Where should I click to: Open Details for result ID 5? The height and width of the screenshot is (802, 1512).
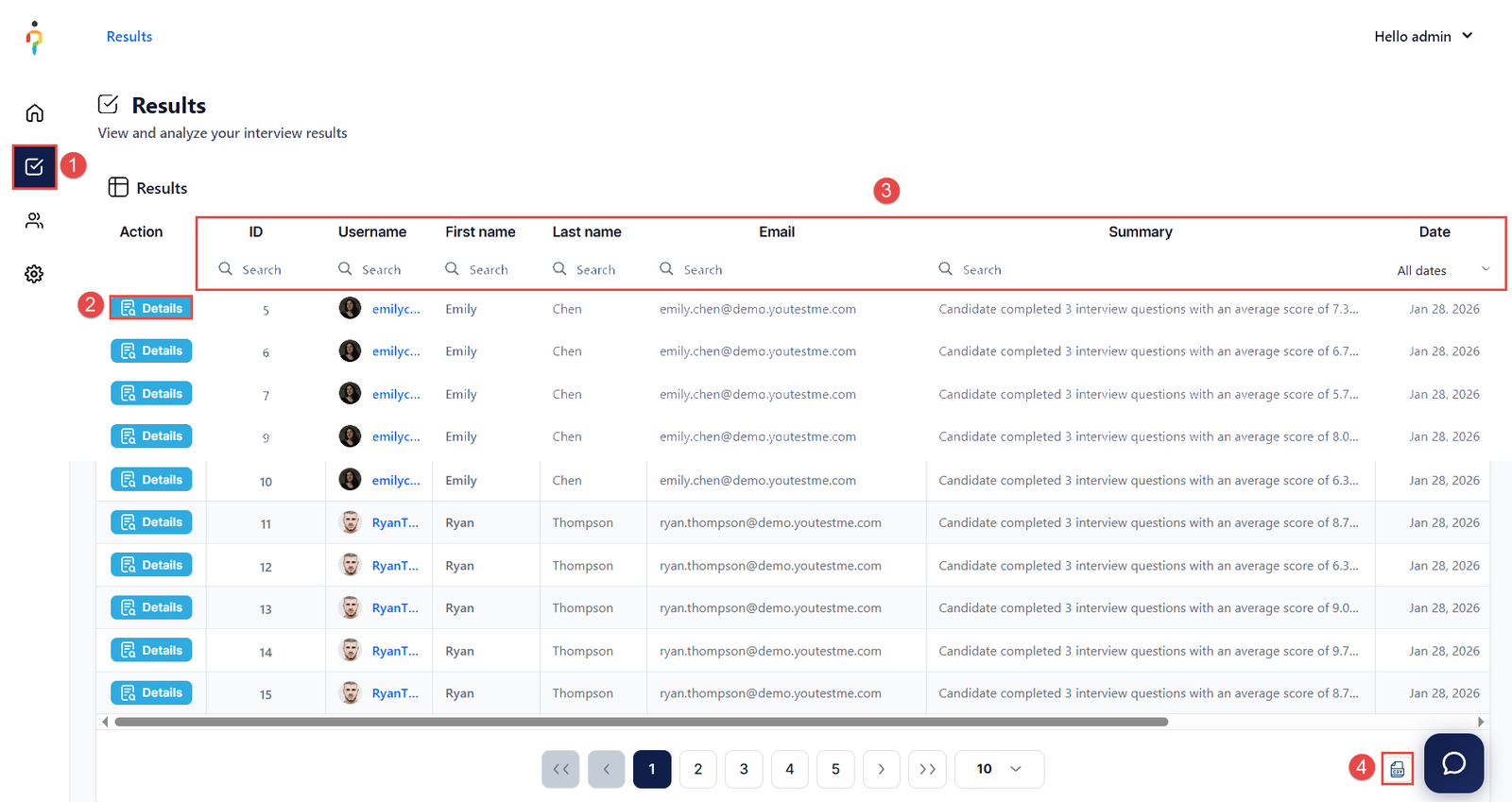click(151, 308)
